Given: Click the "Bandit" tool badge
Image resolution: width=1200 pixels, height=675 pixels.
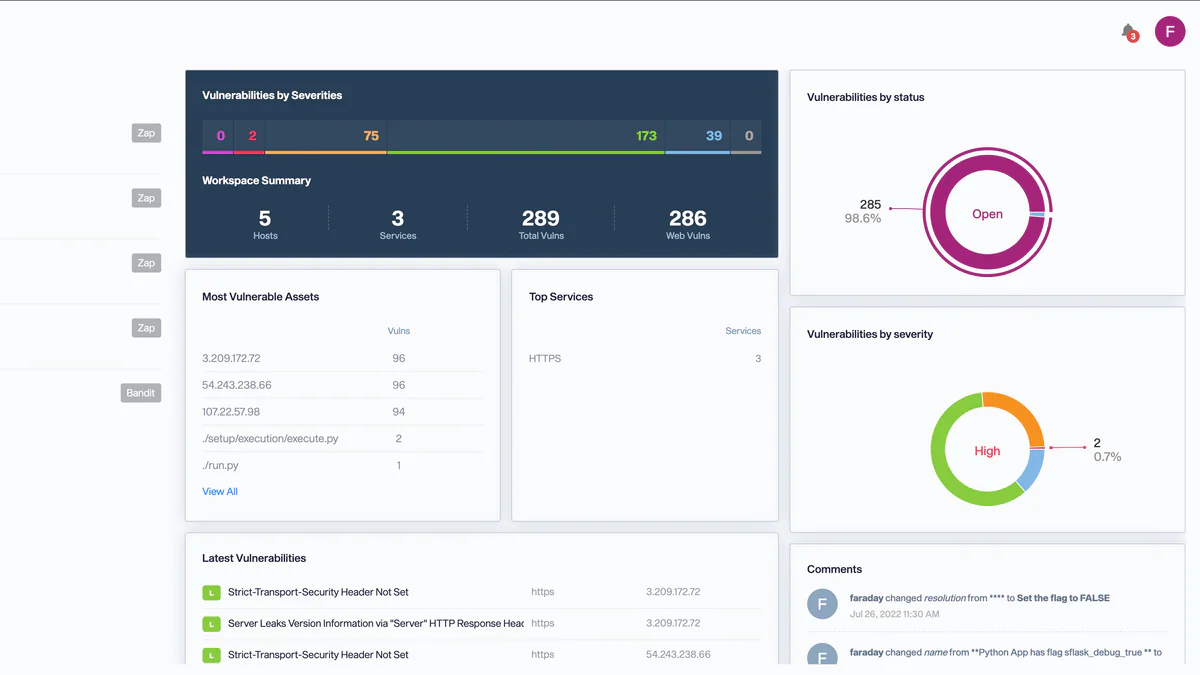Looking at the screenshot, I should [x=140, y=392].
